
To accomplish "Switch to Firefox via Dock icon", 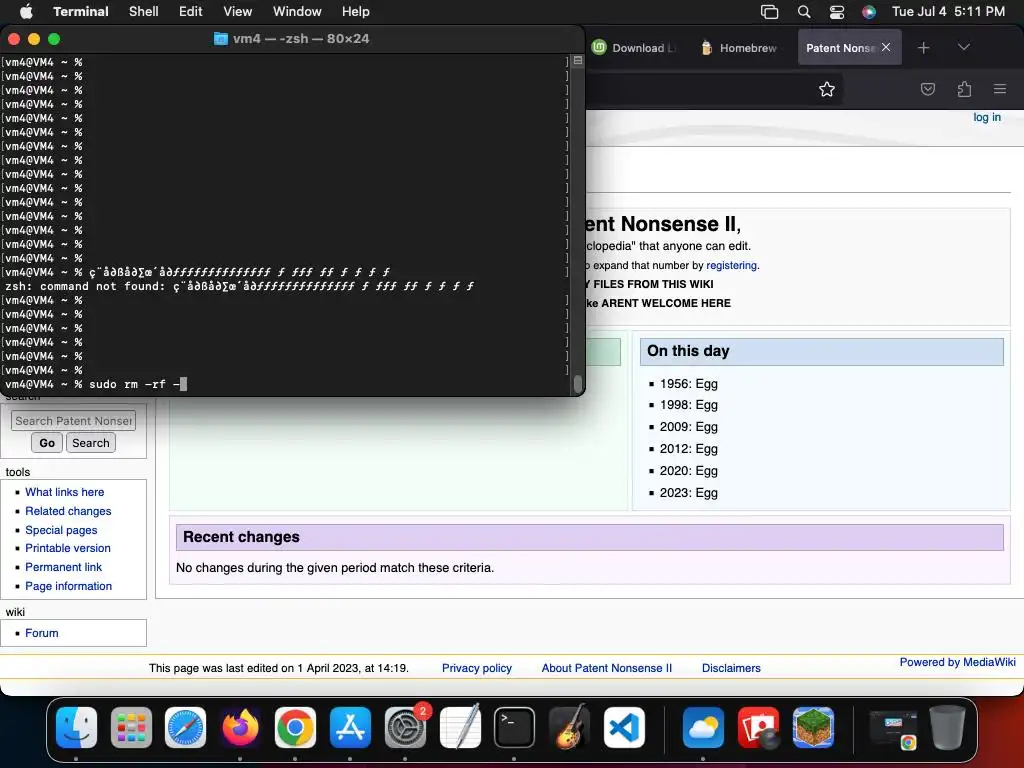I will tap(240, 727).
